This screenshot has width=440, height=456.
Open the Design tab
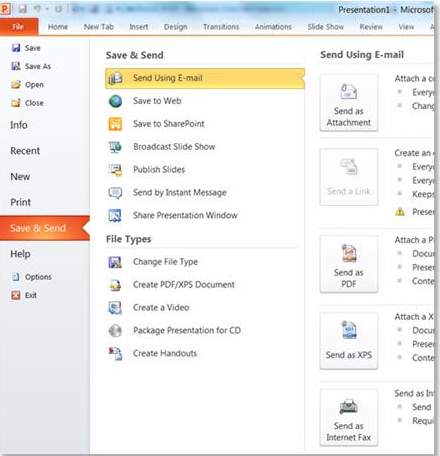click(175, 27)
